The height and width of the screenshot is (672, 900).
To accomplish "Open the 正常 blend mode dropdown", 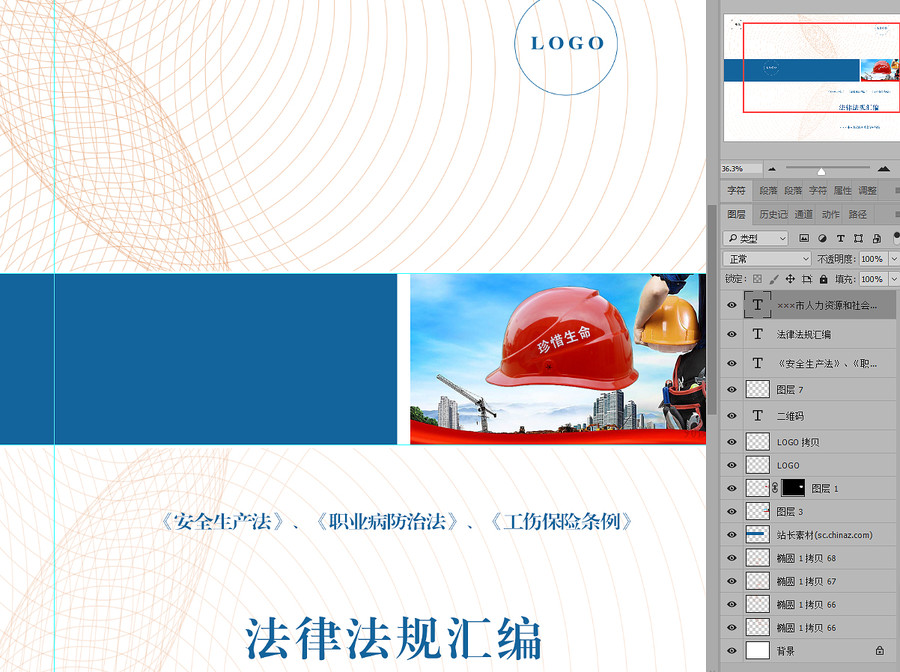I will [x=767, y=259].
